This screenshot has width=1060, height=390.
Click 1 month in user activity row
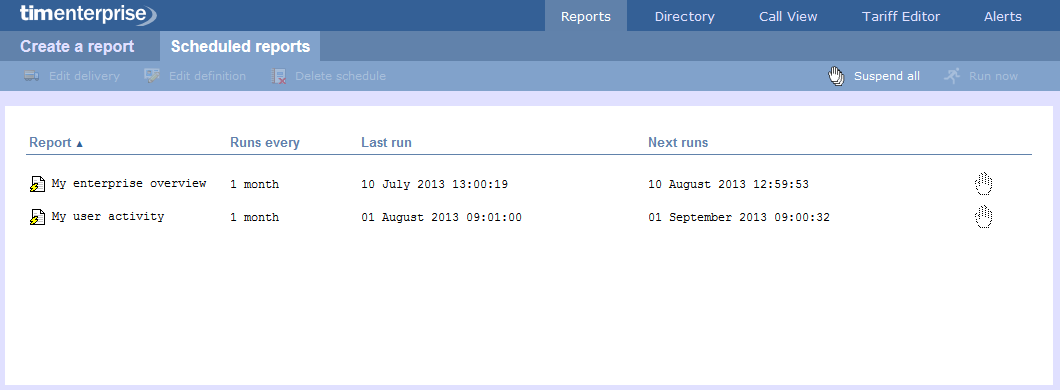pyautogui.click(x=254, y=218)
